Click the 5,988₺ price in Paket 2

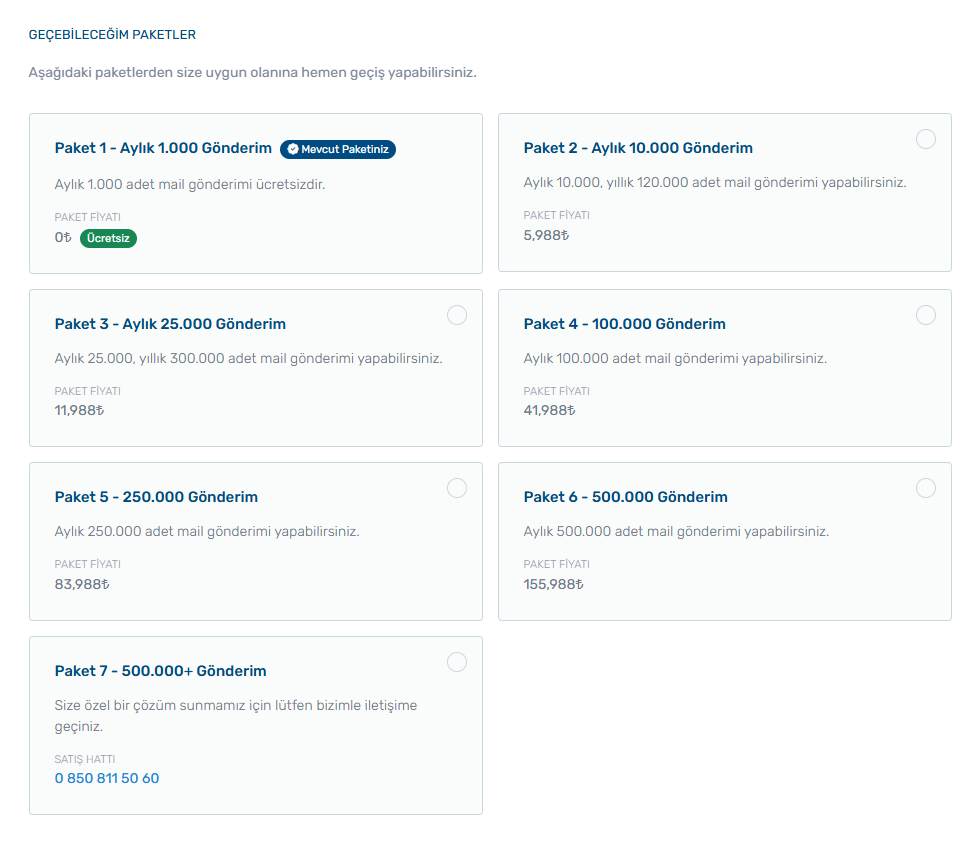pos(546,235)
